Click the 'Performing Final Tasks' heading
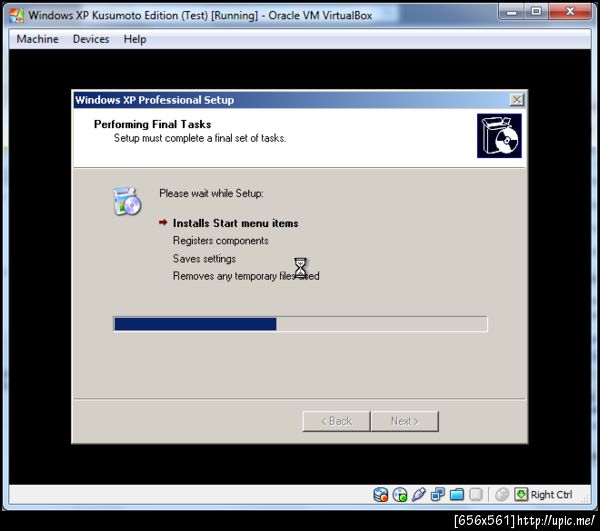 (152, 124)
